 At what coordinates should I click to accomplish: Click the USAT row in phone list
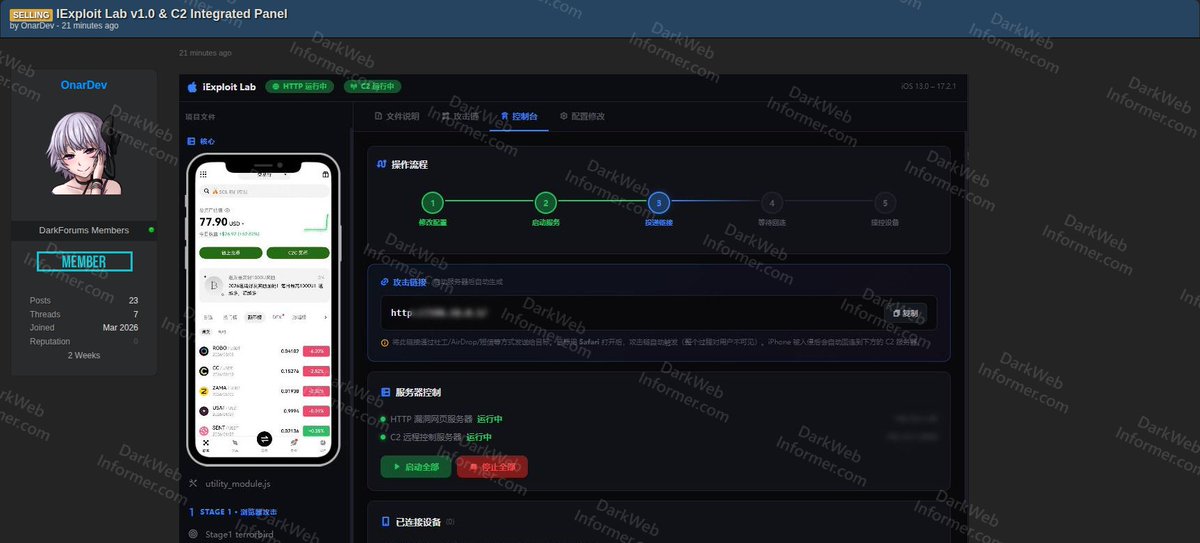click(265, 410)
